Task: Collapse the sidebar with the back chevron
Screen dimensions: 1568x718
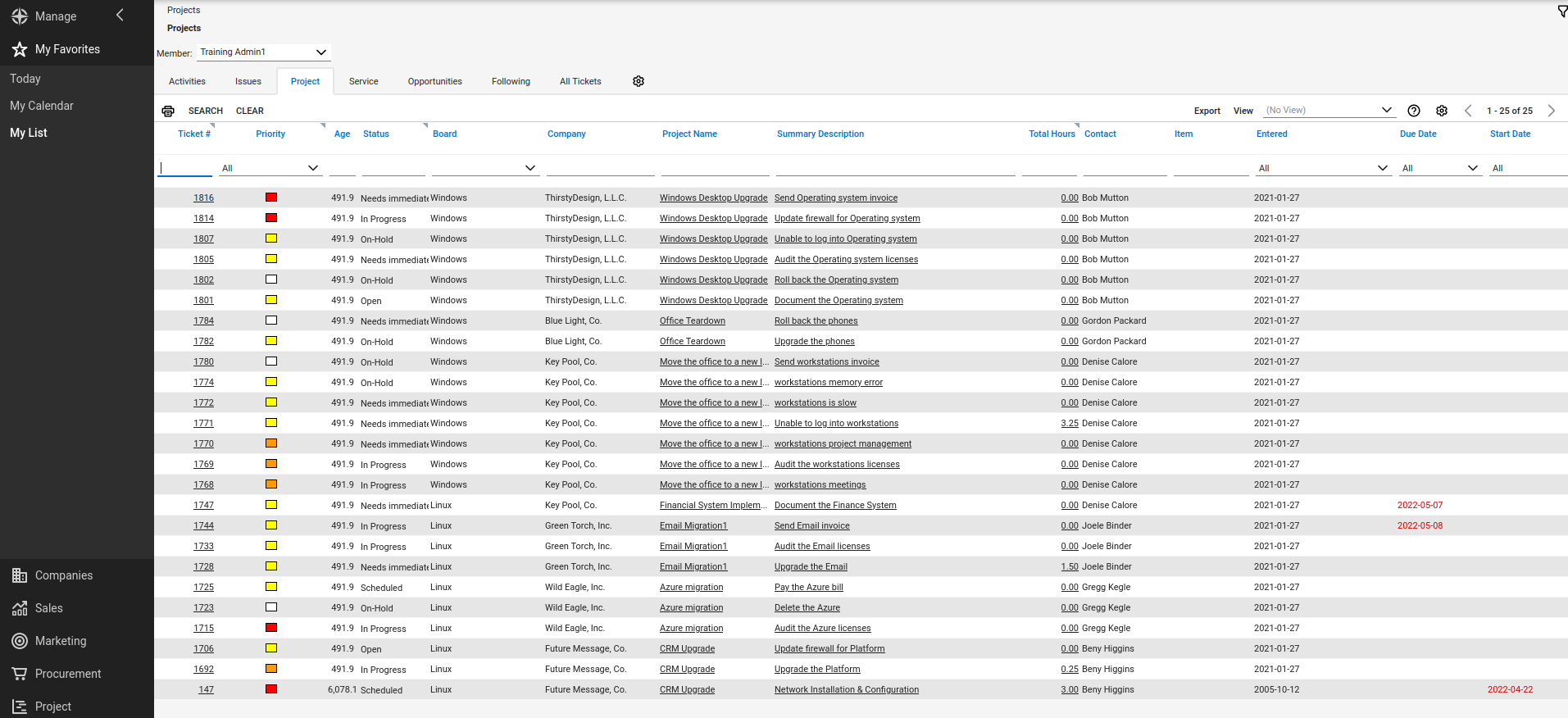Action: (x=120, y=15)
